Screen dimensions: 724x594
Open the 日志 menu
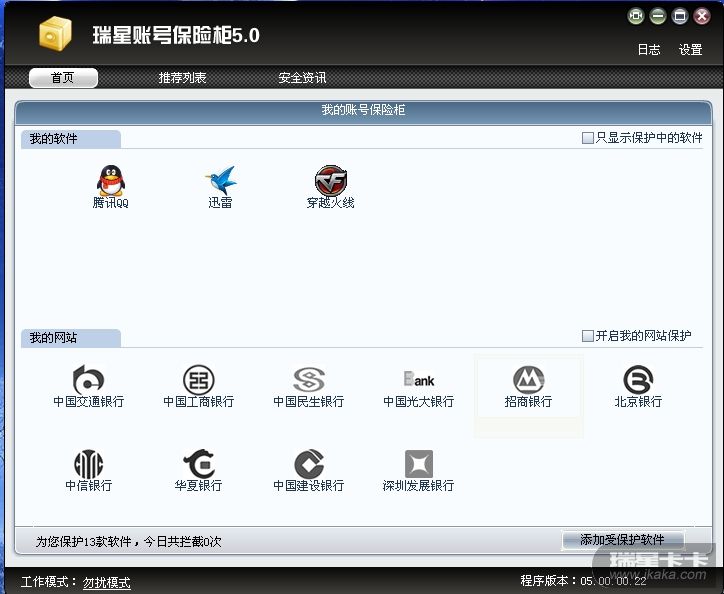(x=649, y=49)
